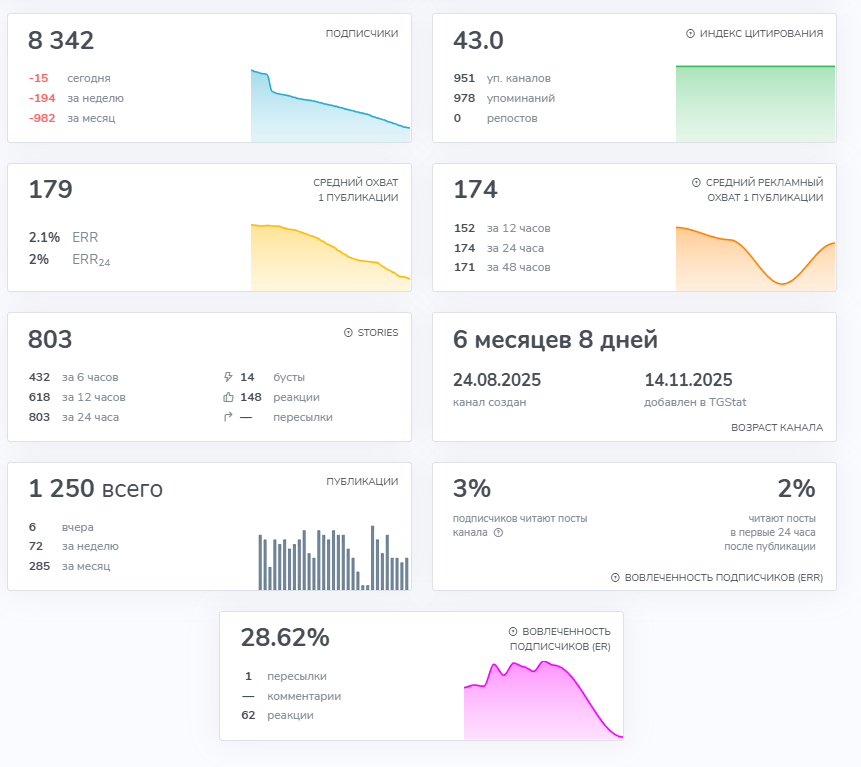Click the СРЕДНИЙ ОХВАТ 1 ПУБЛИКАЦИИ title

coord(356,190)
